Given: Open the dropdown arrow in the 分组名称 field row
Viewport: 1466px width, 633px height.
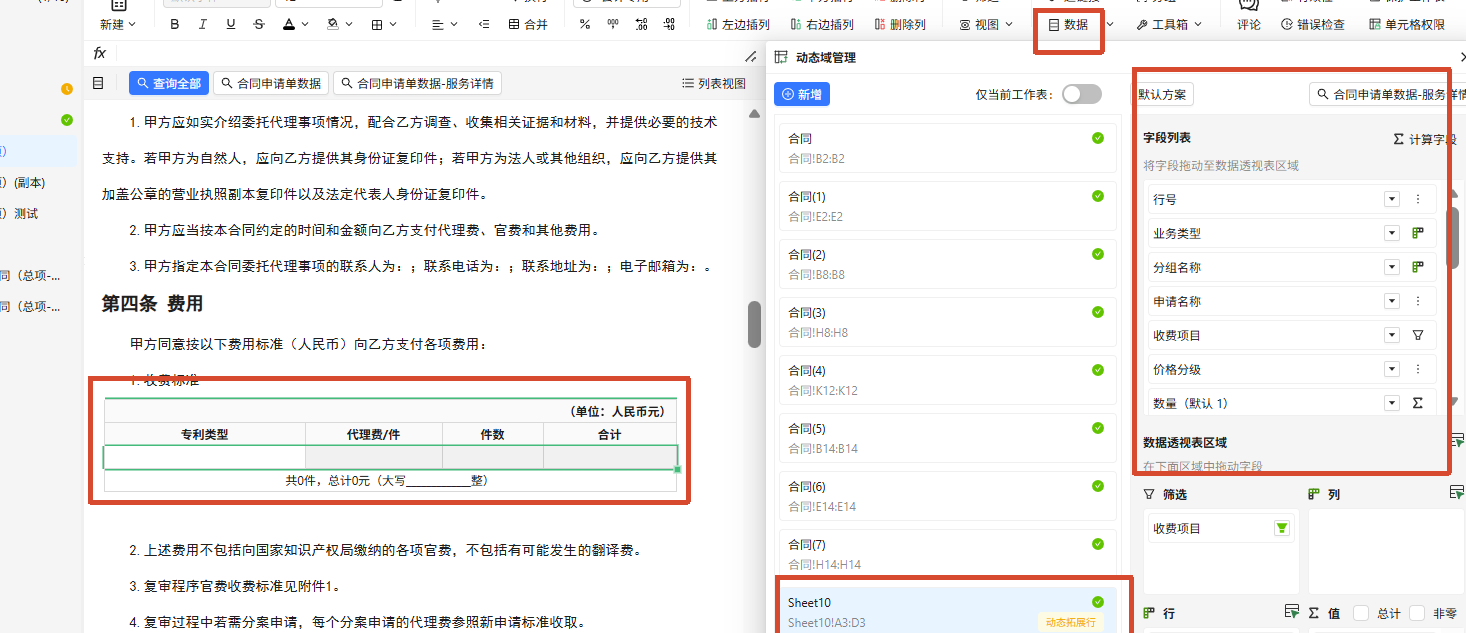Looking at the screenshot, I should coord(1391,268).
